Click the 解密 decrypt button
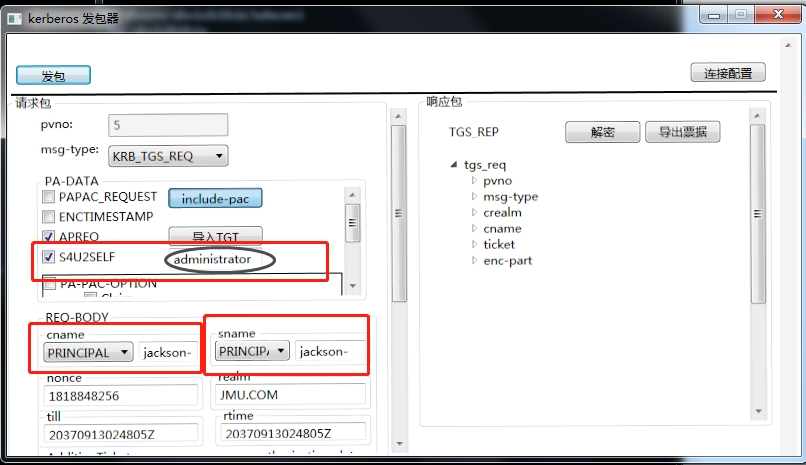Image resolution: width=806 pixels, height=465 pixels. [x=602, y=133]
